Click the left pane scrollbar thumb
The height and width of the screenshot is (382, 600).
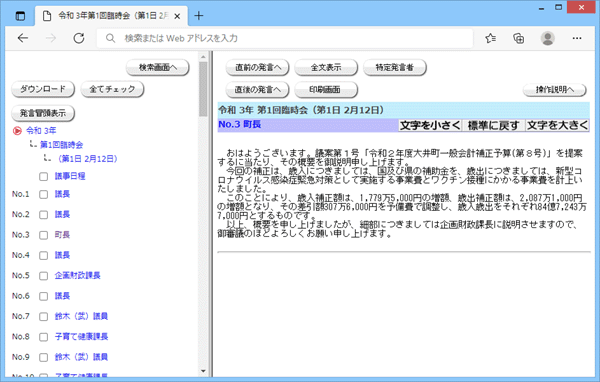(203, 89)
